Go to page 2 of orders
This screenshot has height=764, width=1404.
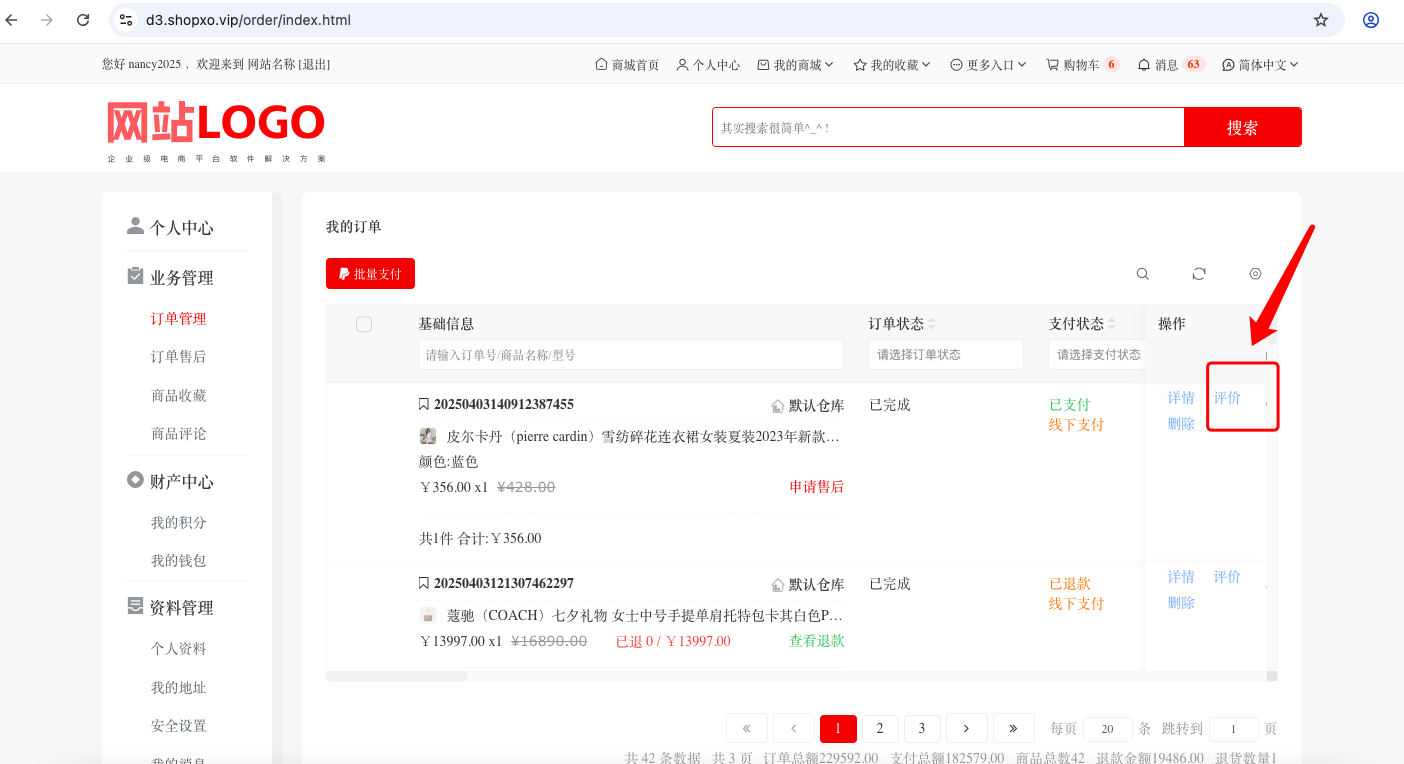tap(880, 728)
